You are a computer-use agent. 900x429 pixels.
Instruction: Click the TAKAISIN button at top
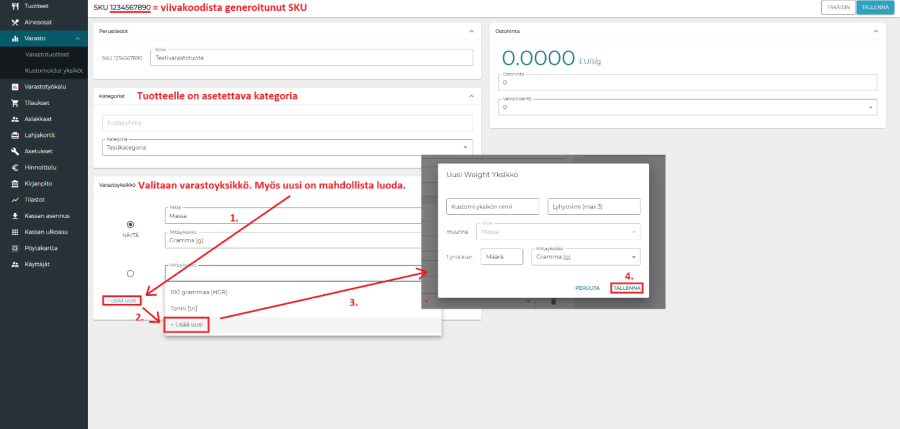[836, 7]
